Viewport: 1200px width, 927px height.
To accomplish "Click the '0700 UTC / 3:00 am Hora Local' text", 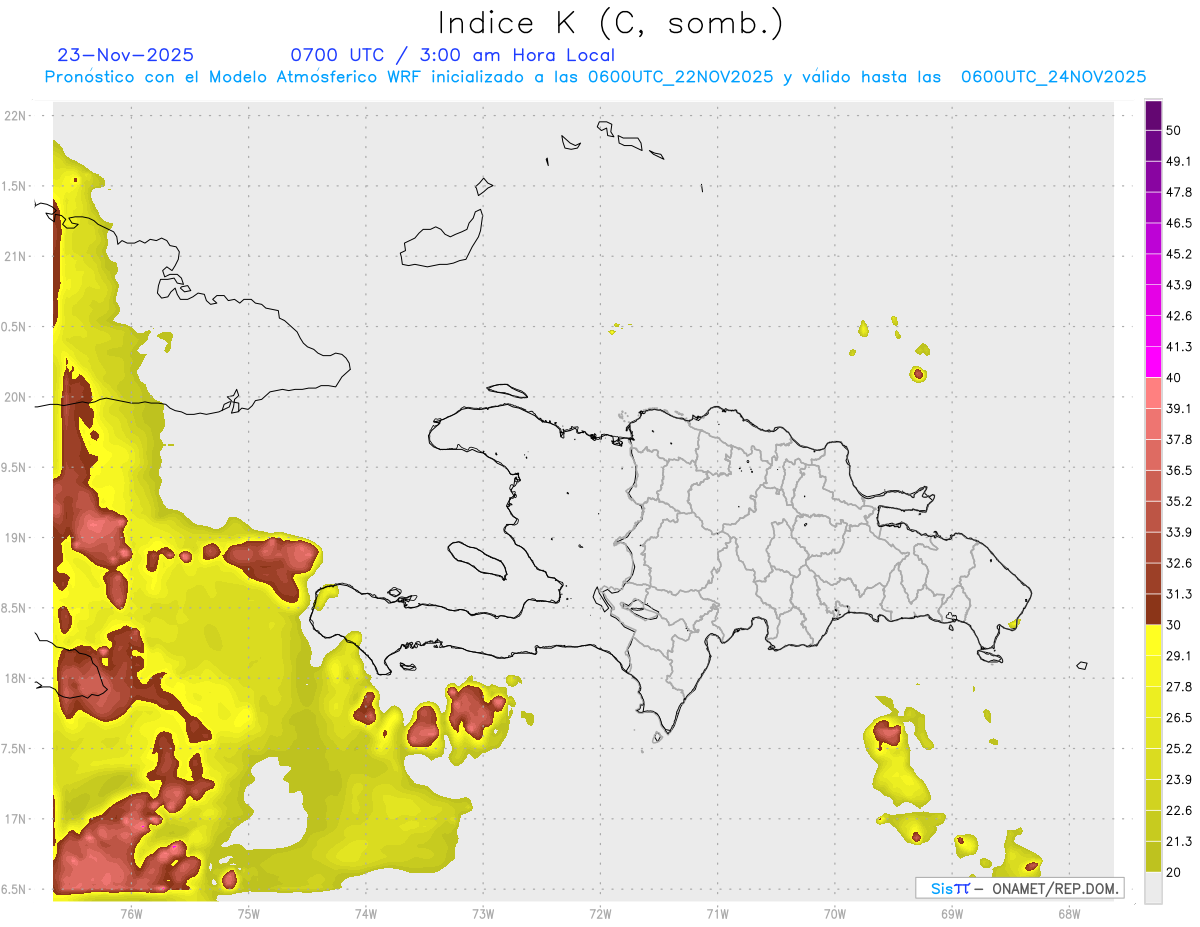I will click(x=452, y=55).
